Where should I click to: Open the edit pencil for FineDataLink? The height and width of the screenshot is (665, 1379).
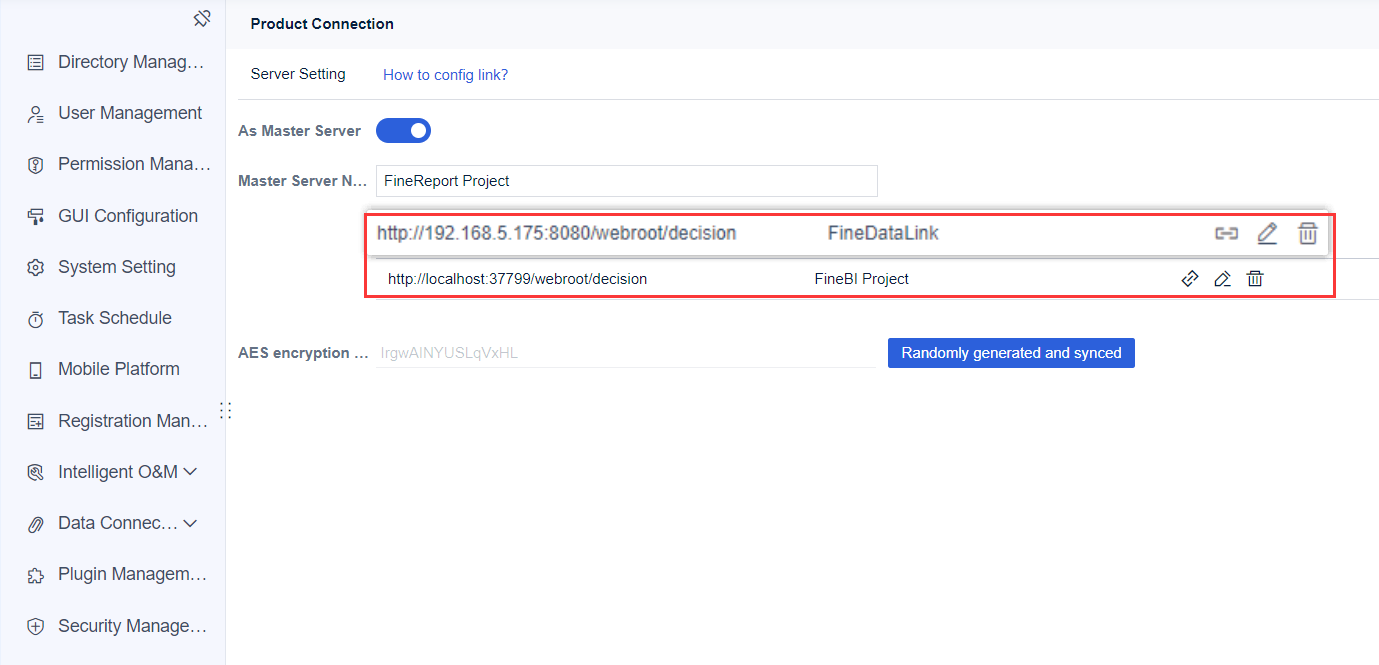coord(1267,233)
